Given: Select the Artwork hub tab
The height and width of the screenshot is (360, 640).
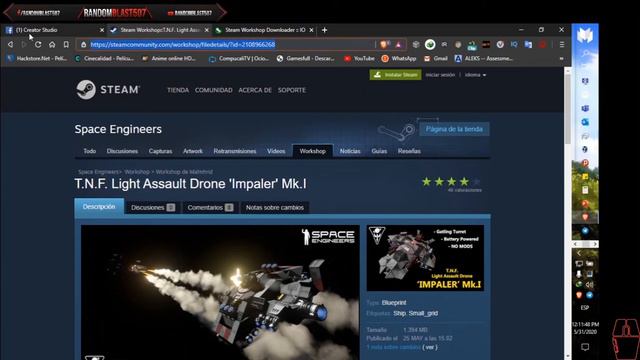Looking at the screenshot, I should pyautogui.click(x=193, y=151).
